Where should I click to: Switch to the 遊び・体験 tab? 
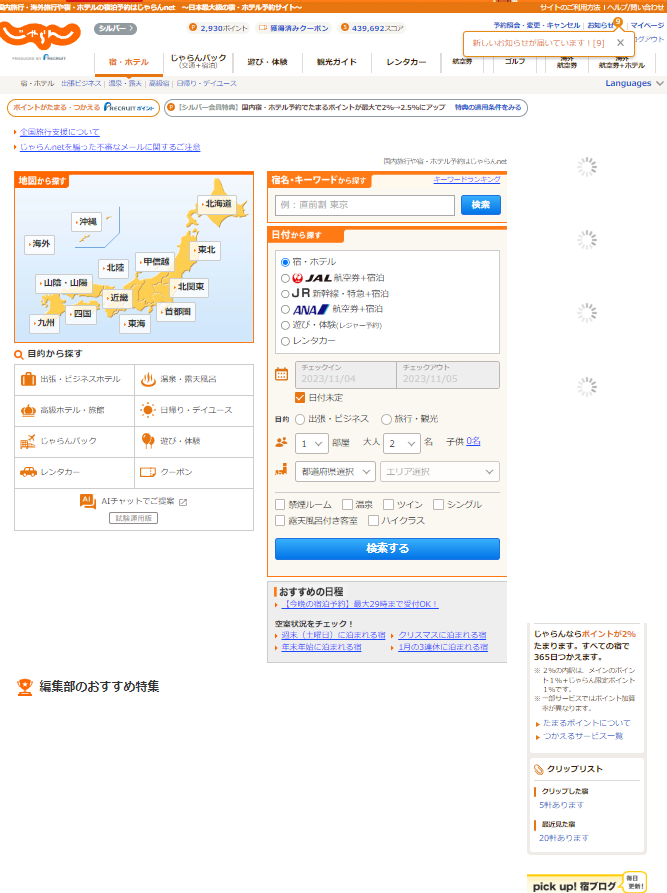(x=267, y=62)
